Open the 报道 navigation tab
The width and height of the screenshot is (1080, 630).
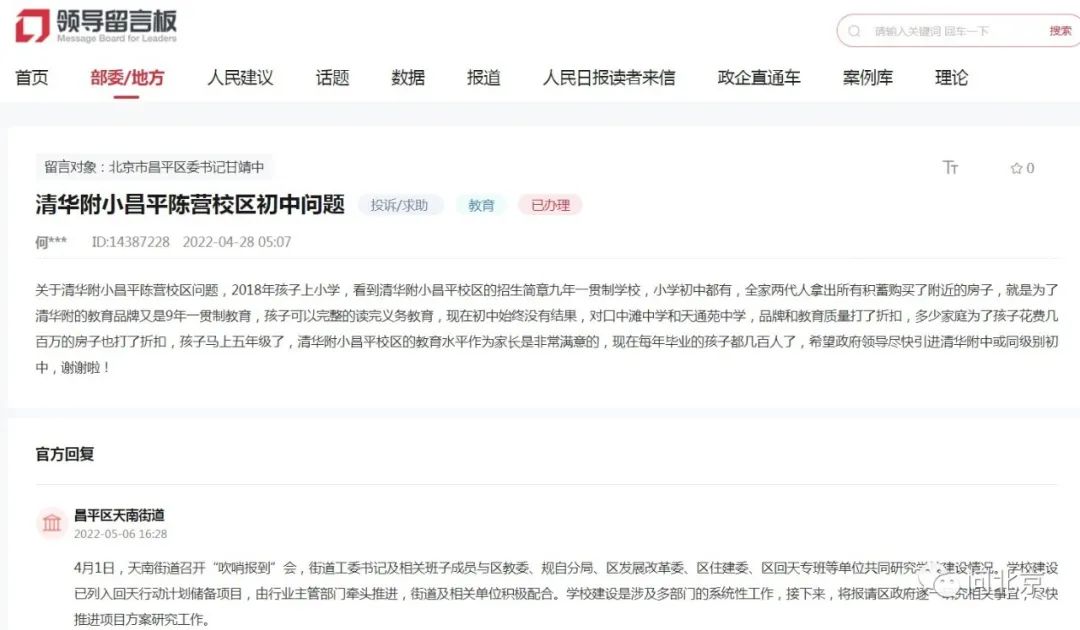coord(484,78)
